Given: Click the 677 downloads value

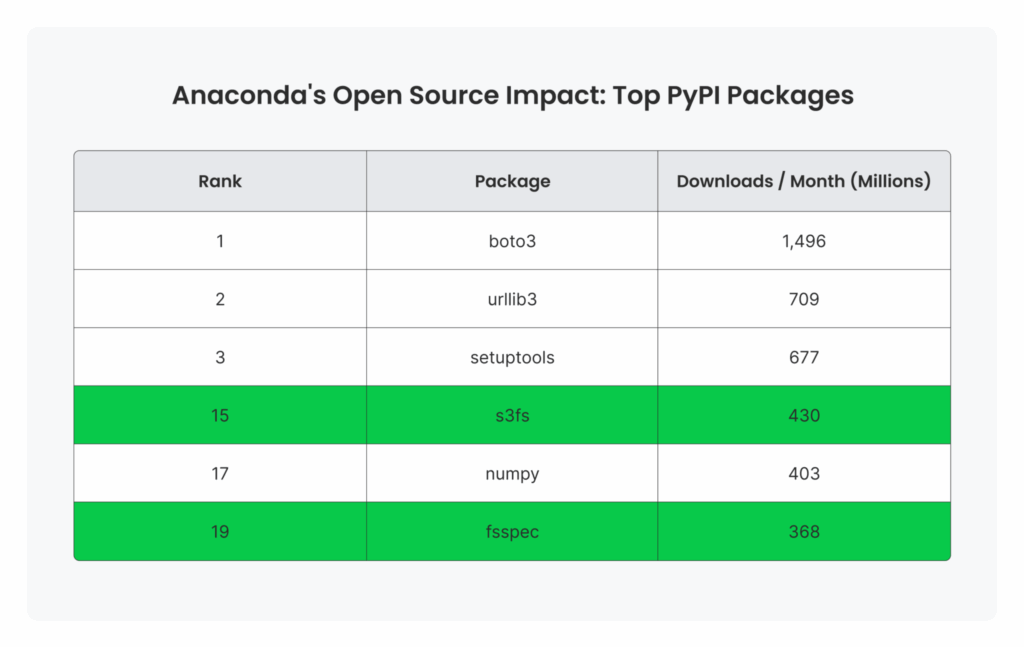Looking at the screenshot, I should pyautogui.click(x=804, y=357).
